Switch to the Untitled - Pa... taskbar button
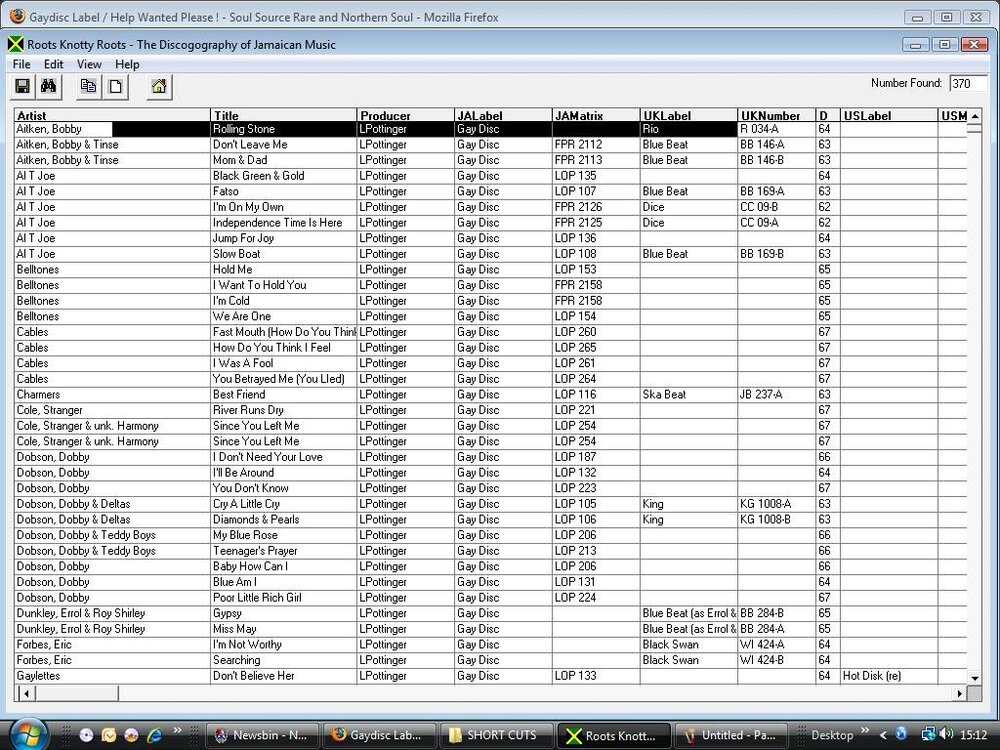The height and width of the screenshot is (750, 1000). [730, 735]
